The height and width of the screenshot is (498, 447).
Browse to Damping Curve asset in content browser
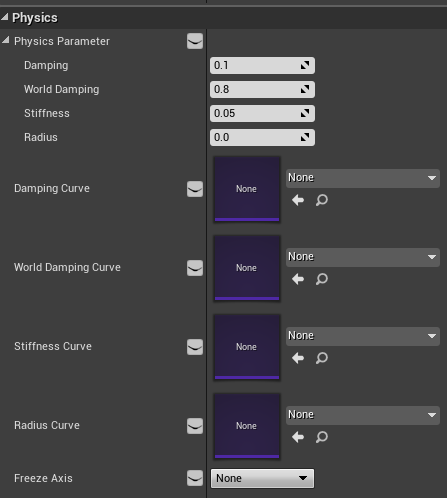pos(322,200)
